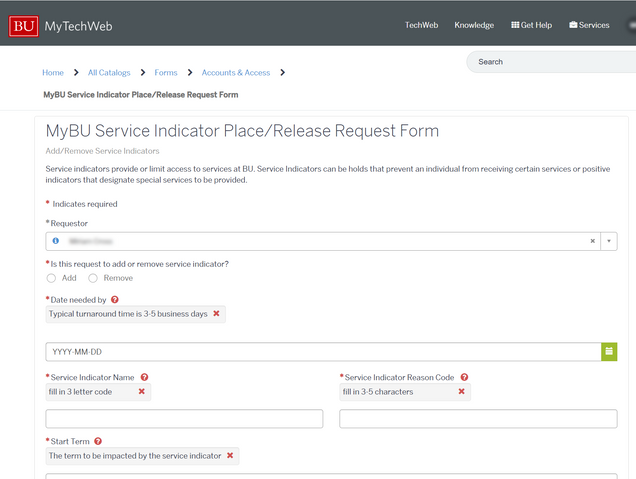Open the Get Help menu item
636x479 pixels.
coord(531,25)
